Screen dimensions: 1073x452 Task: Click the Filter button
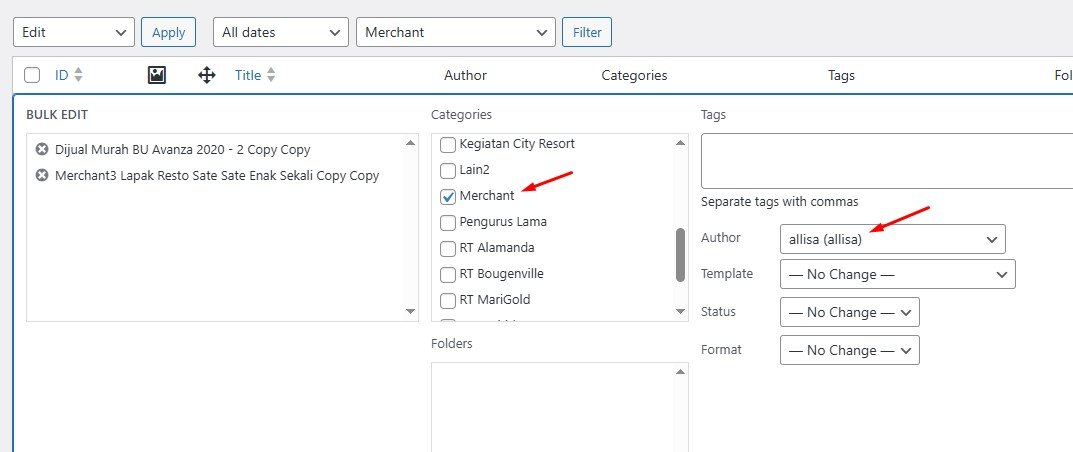(587, 32)
